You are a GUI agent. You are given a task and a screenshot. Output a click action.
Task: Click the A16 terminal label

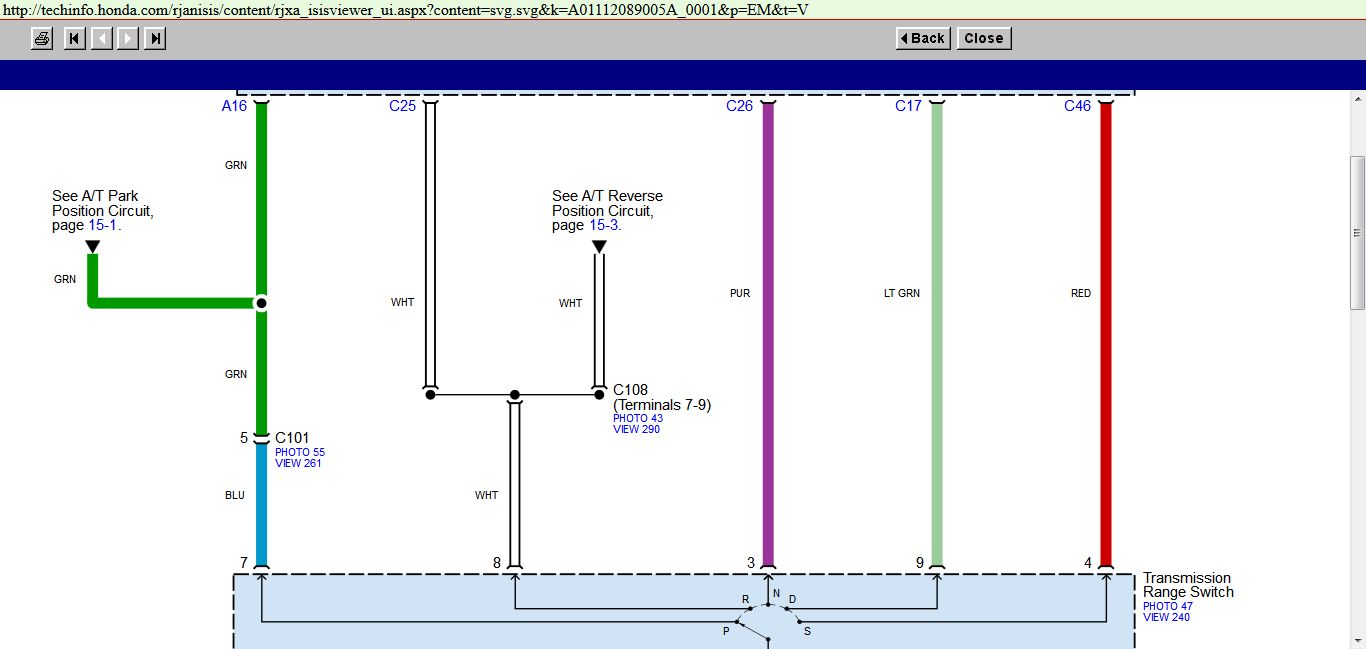coord(234,106)
